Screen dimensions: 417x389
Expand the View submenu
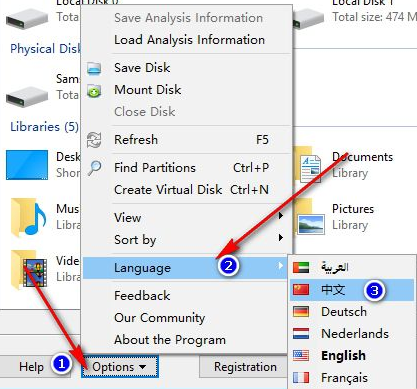(x=187, y=218)
